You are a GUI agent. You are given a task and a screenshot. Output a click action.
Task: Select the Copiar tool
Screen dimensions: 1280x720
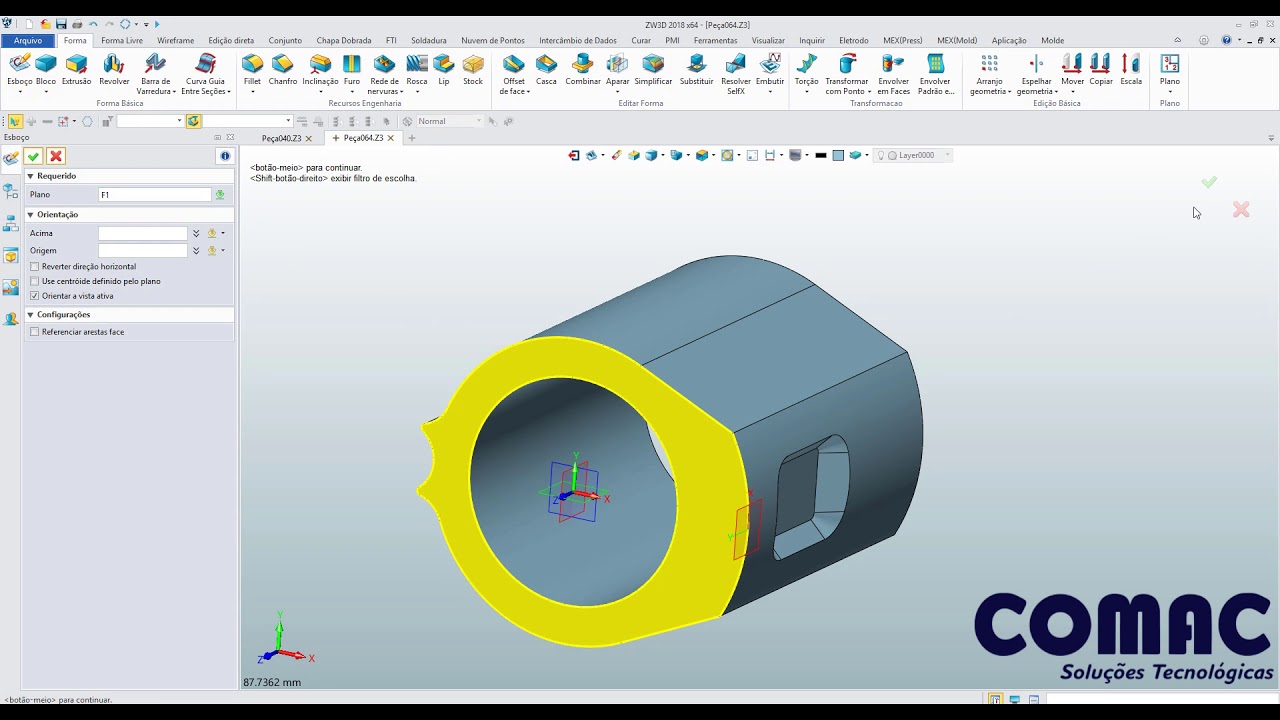click(x=1101, y=68)
